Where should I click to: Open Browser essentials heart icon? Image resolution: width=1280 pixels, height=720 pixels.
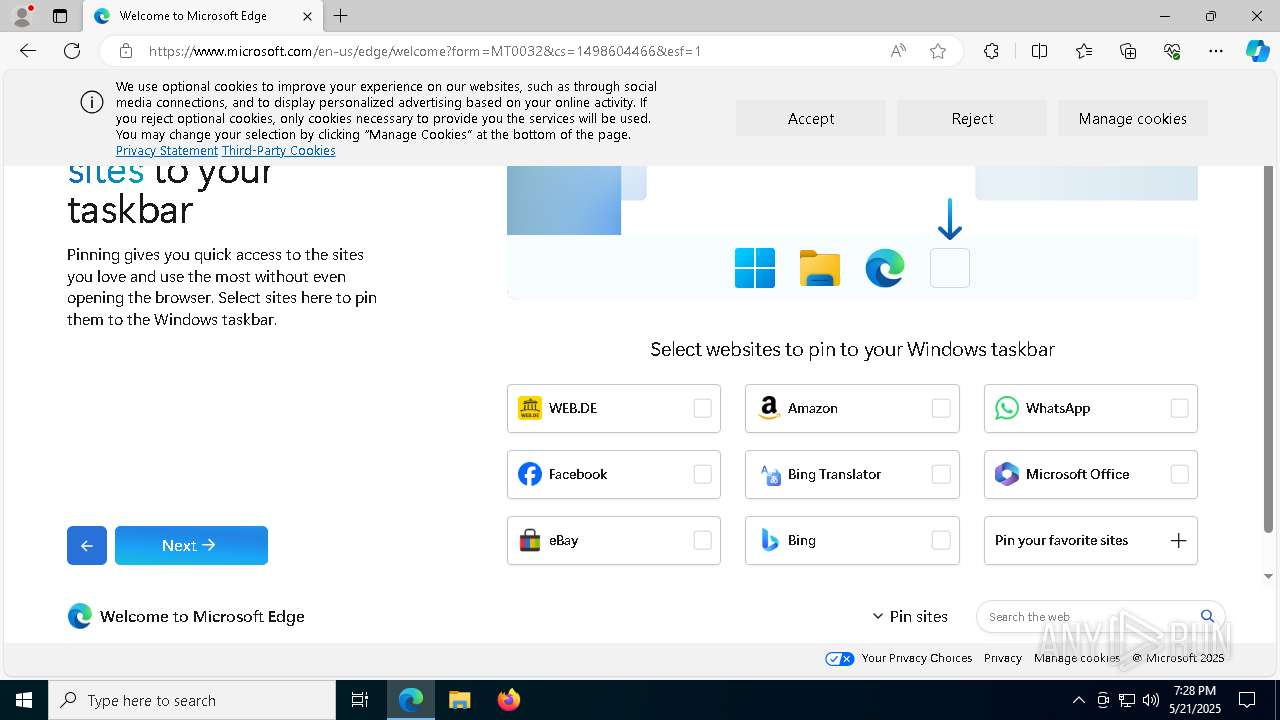1172,51
